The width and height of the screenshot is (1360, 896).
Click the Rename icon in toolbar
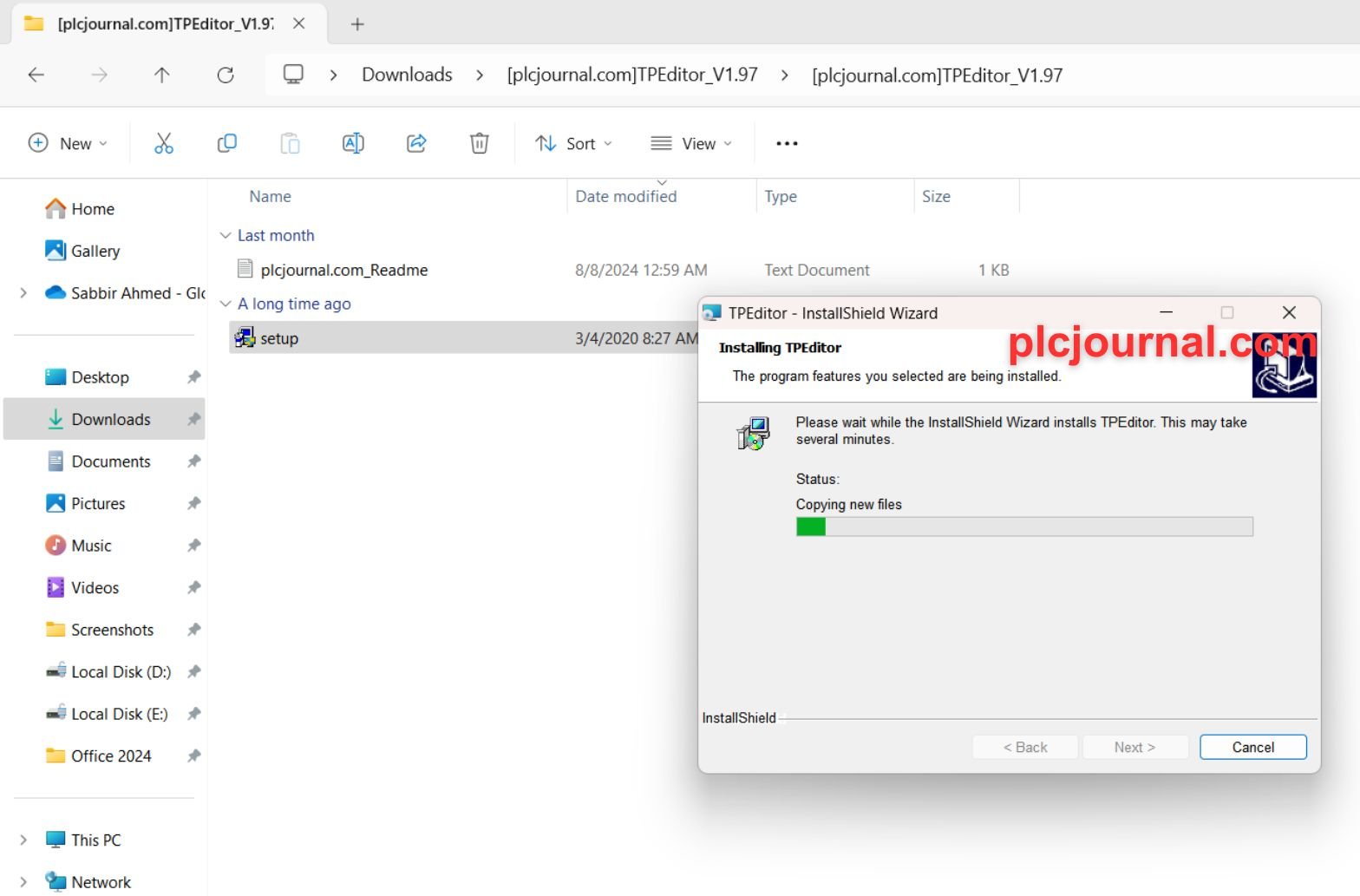[x=353, y=143]
